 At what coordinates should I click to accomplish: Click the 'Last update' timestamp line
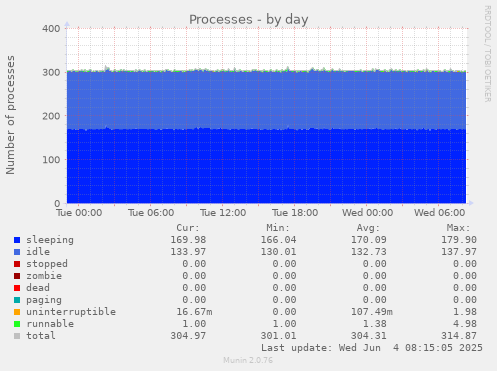click(372, 348)
